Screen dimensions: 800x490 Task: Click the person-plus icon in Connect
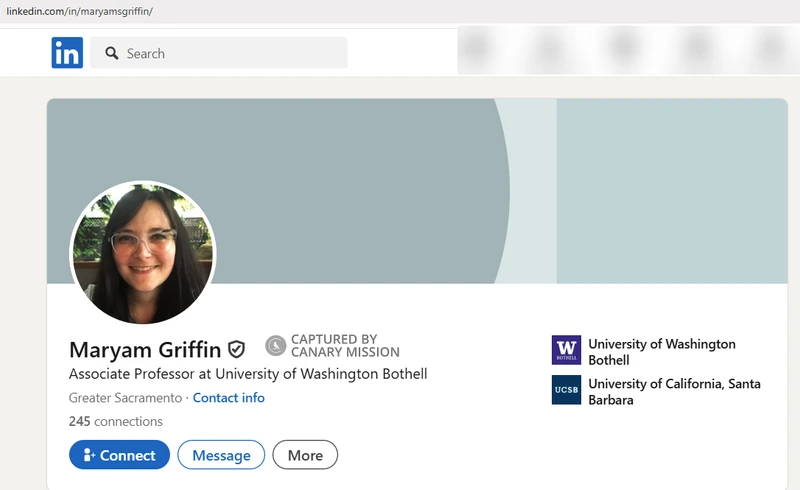89,455
